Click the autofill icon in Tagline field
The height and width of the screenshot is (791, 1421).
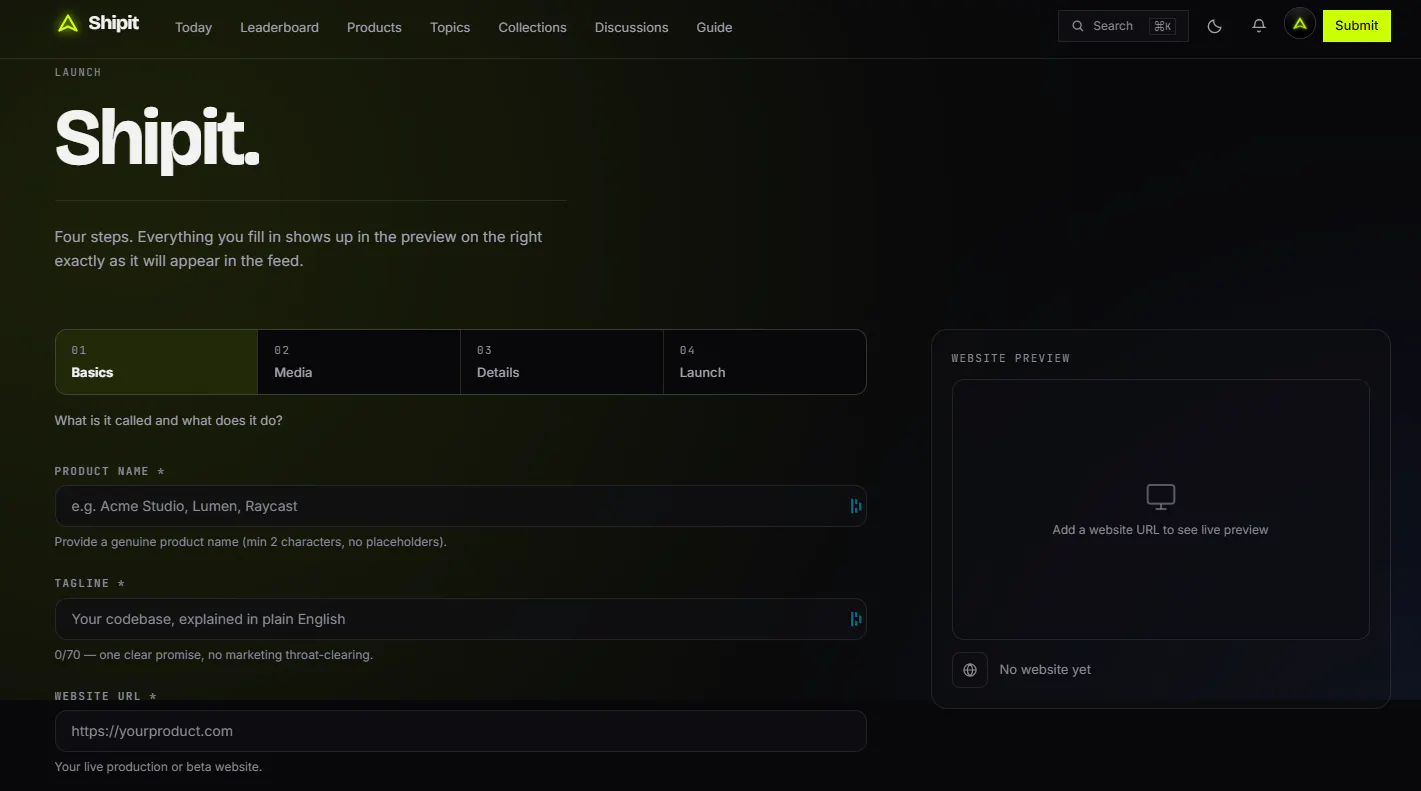click(856, 619)
